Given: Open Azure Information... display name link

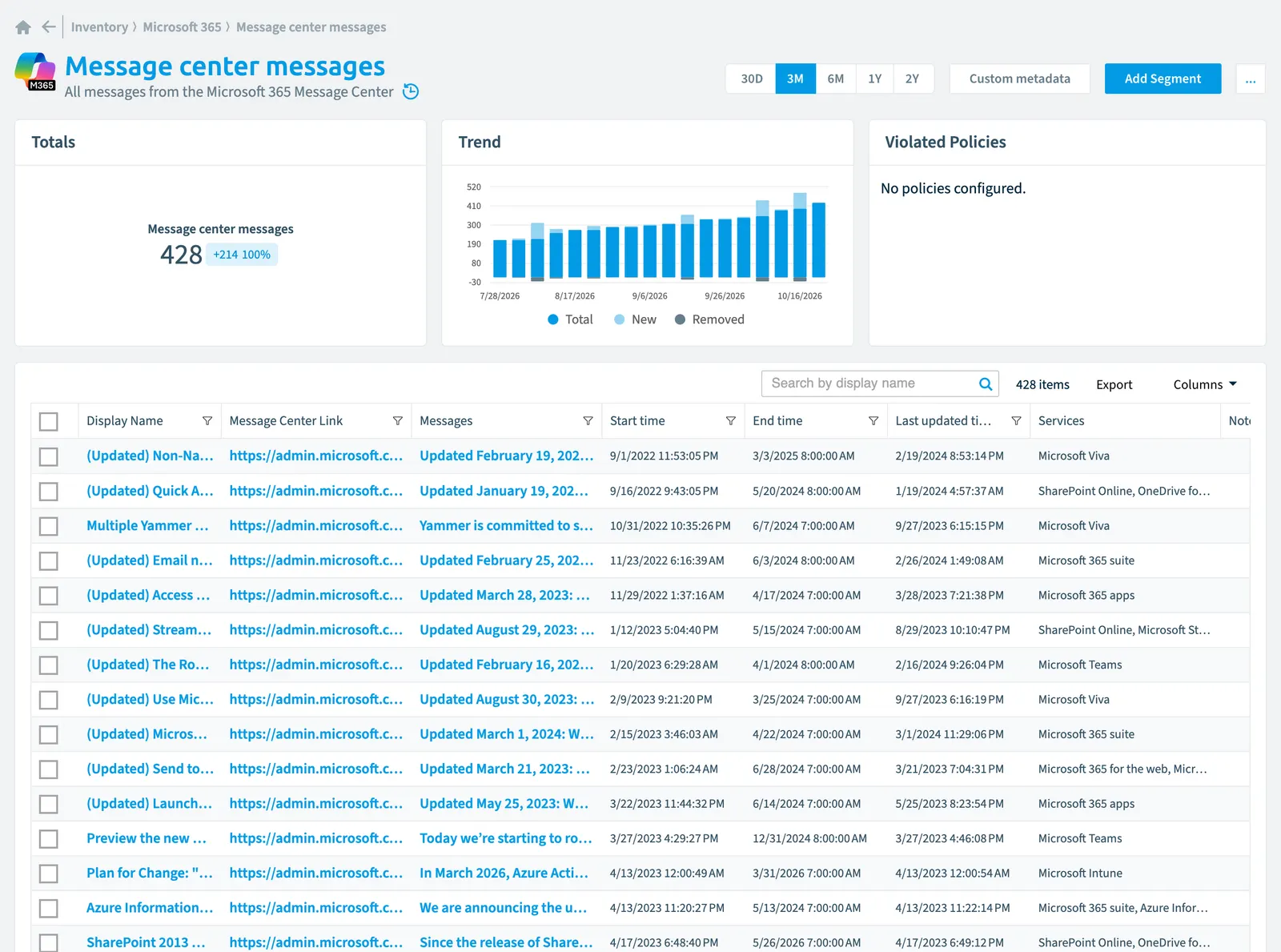Looking at the screenshot, I should pos(150,907).
